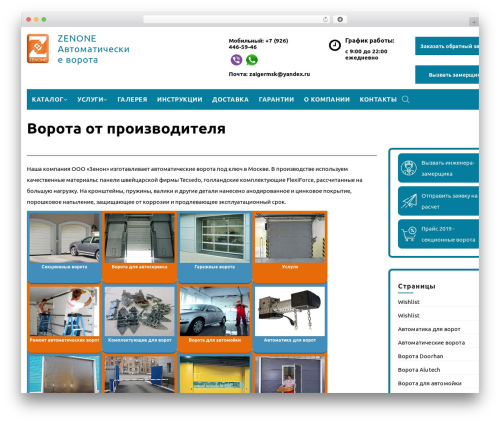Click the shopping cart price icon
Image resolution: width=500 pixels, height=423 pixels.
[409, 234]
